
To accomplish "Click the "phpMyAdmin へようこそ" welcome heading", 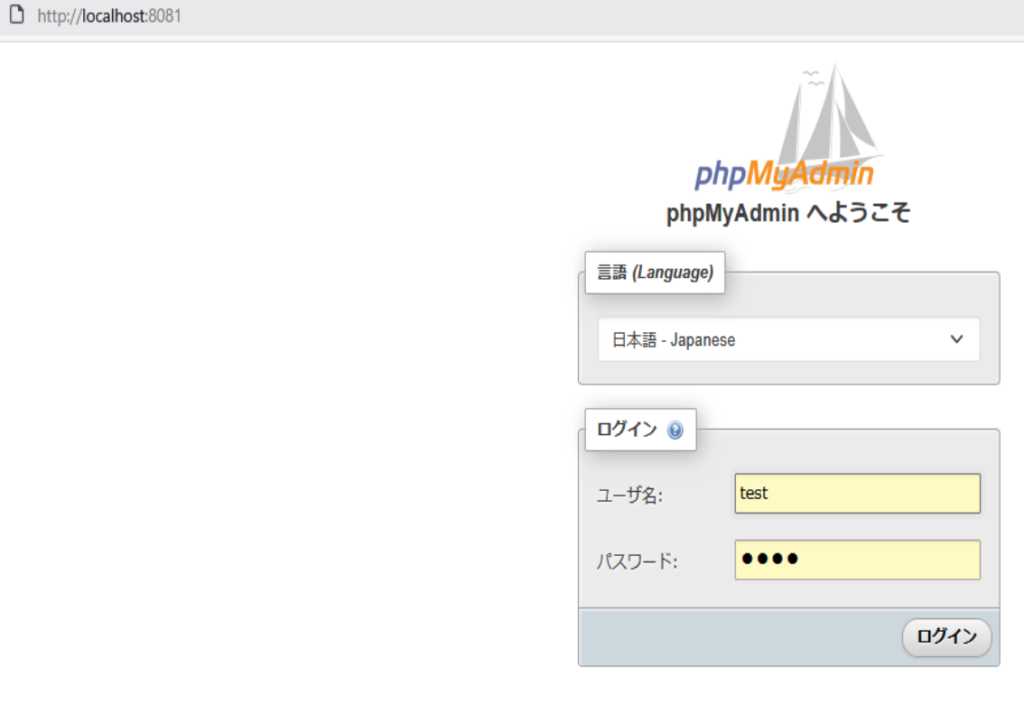I will point(788,214).
